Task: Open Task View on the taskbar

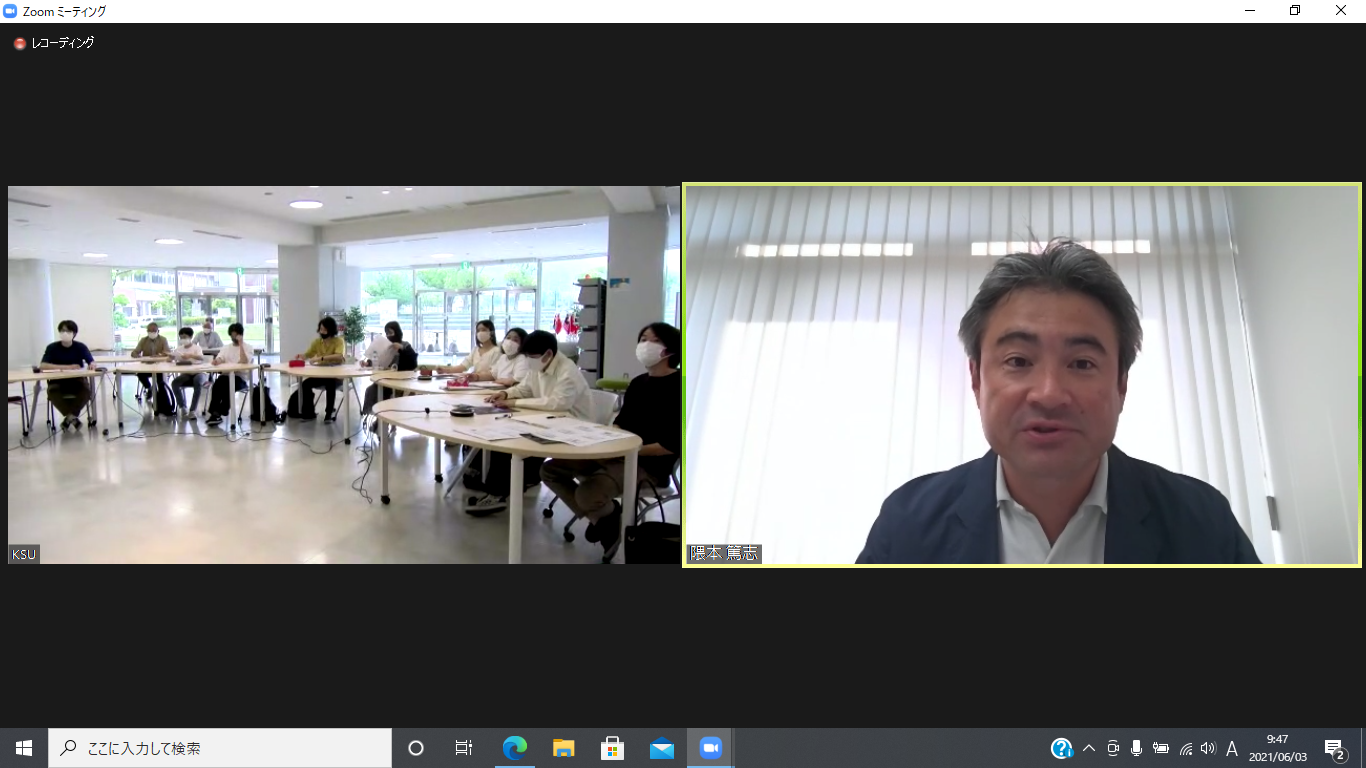Action: (464, 748)
